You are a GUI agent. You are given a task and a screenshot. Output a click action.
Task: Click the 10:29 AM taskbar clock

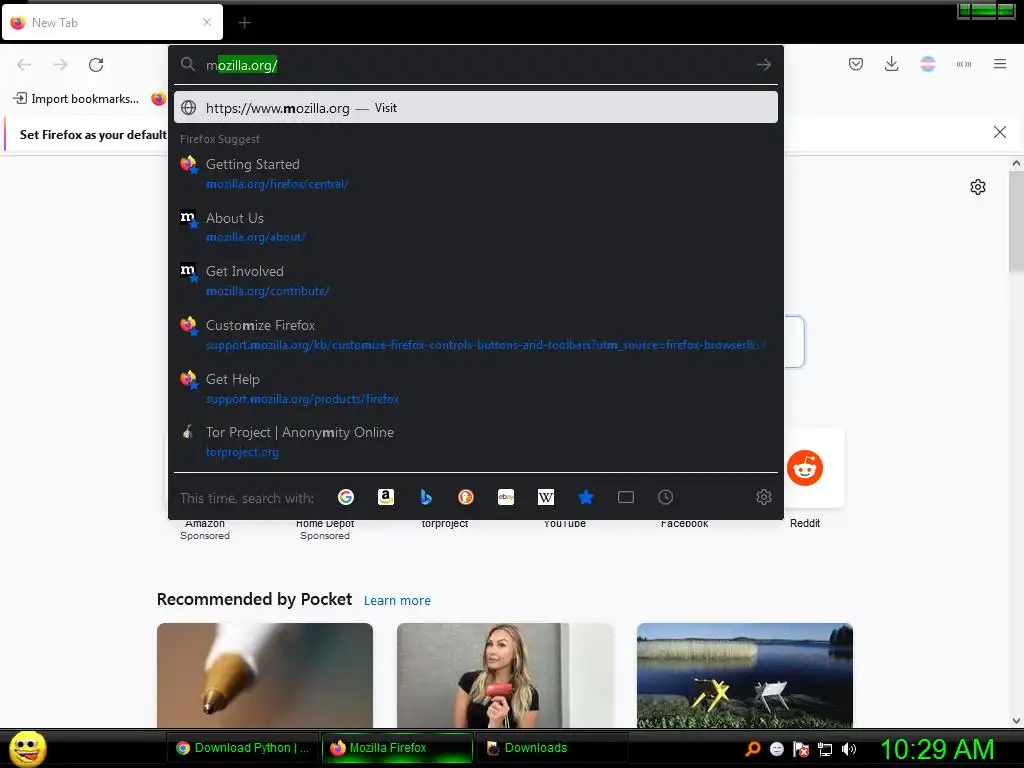(937, 749)
